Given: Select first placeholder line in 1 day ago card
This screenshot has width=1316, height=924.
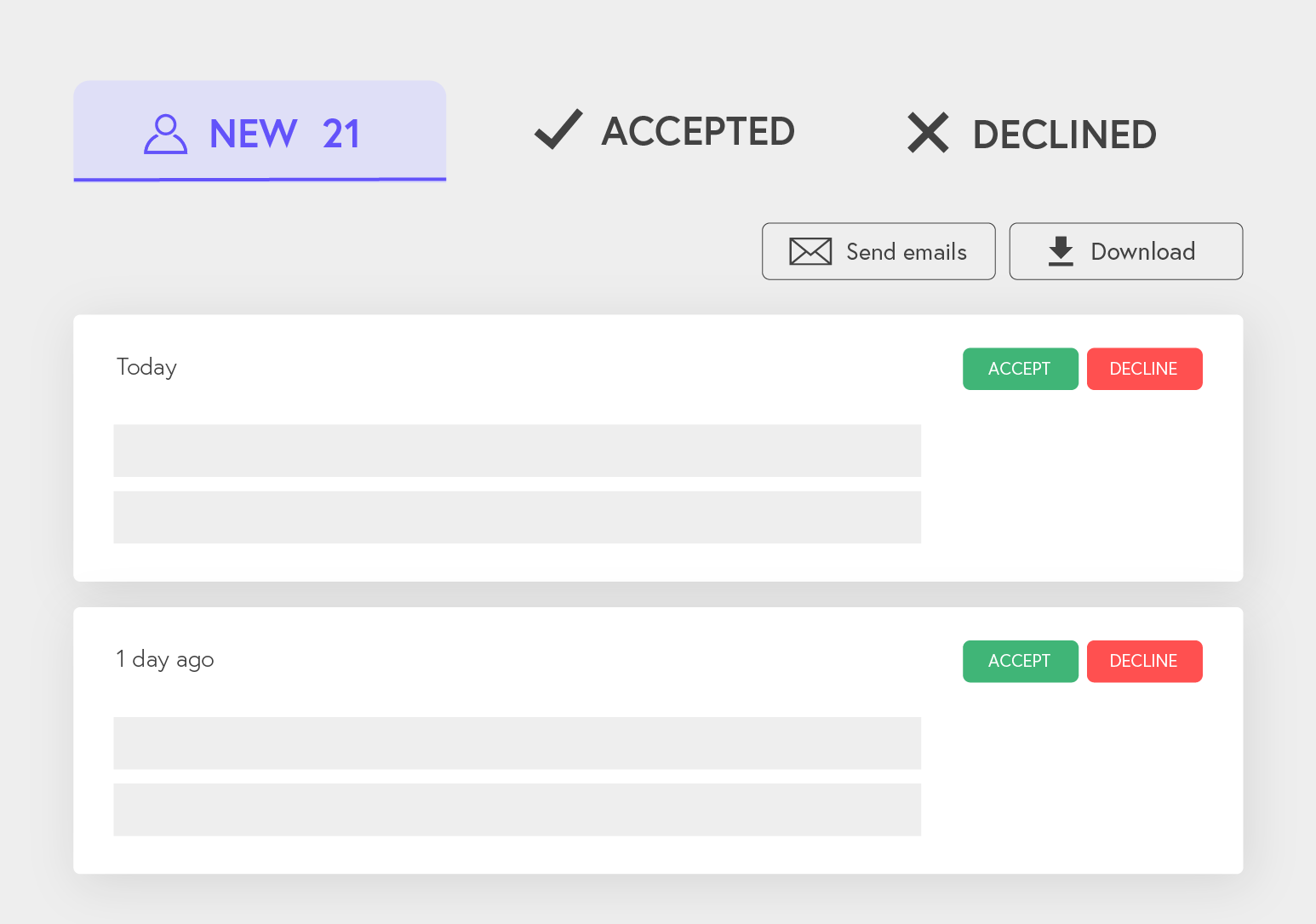Looking at the screenshot, I should click(x=518, y=743).
